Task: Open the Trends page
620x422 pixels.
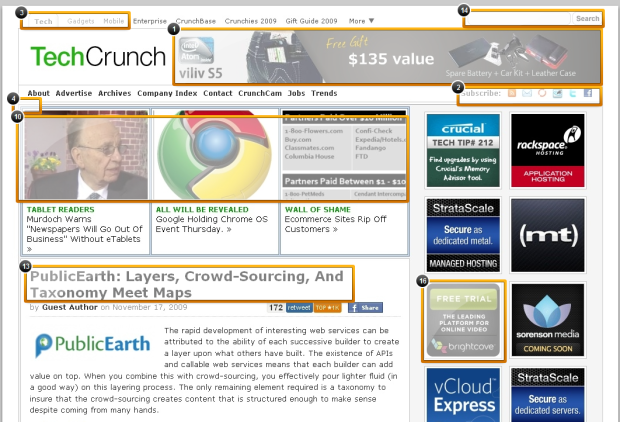Action: [324, 93]
